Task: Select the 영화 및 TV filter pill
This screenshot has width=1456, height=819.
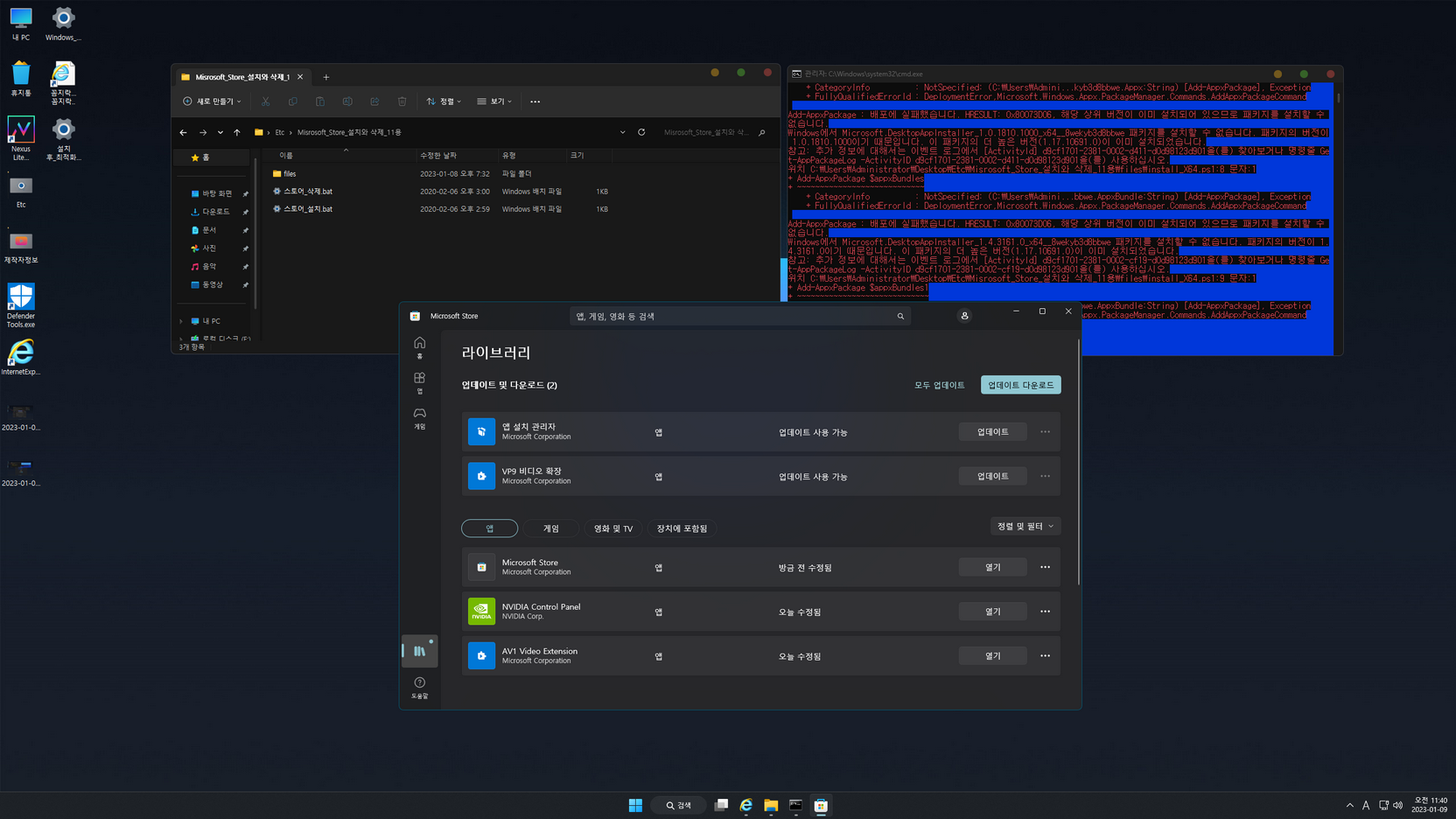Action: [613, 528]
